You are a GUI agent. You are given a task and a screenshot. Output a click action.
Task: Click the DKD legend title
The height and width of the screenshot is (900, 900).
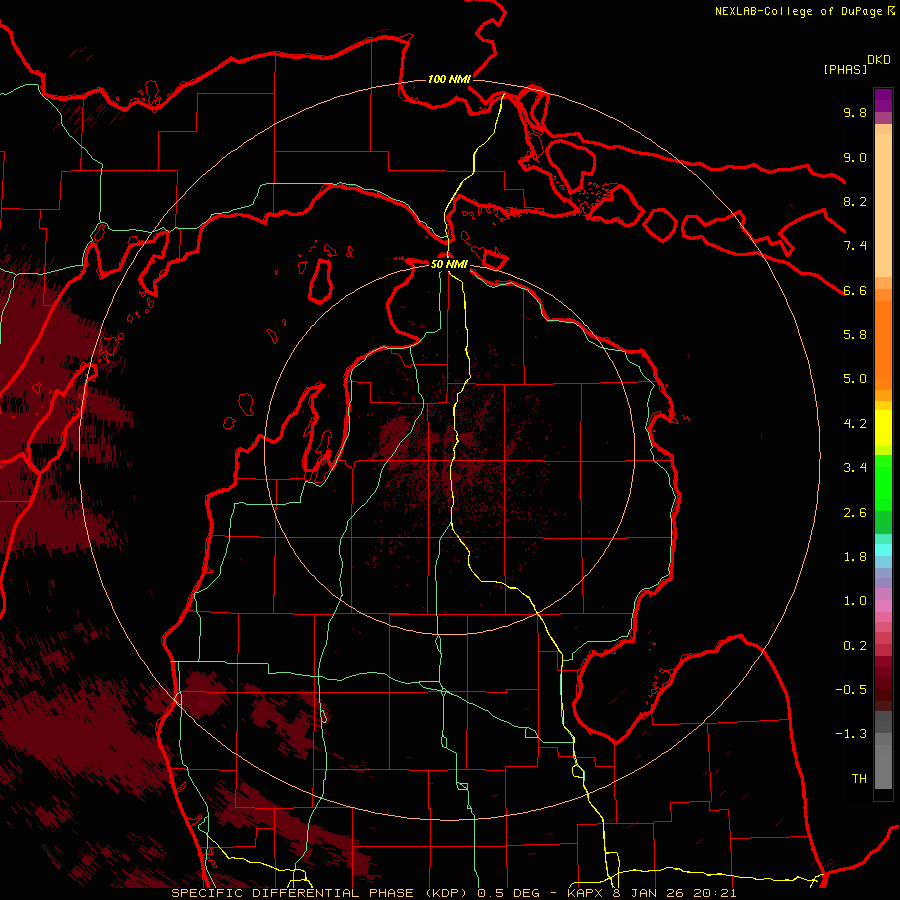click(x=878, y=60)
